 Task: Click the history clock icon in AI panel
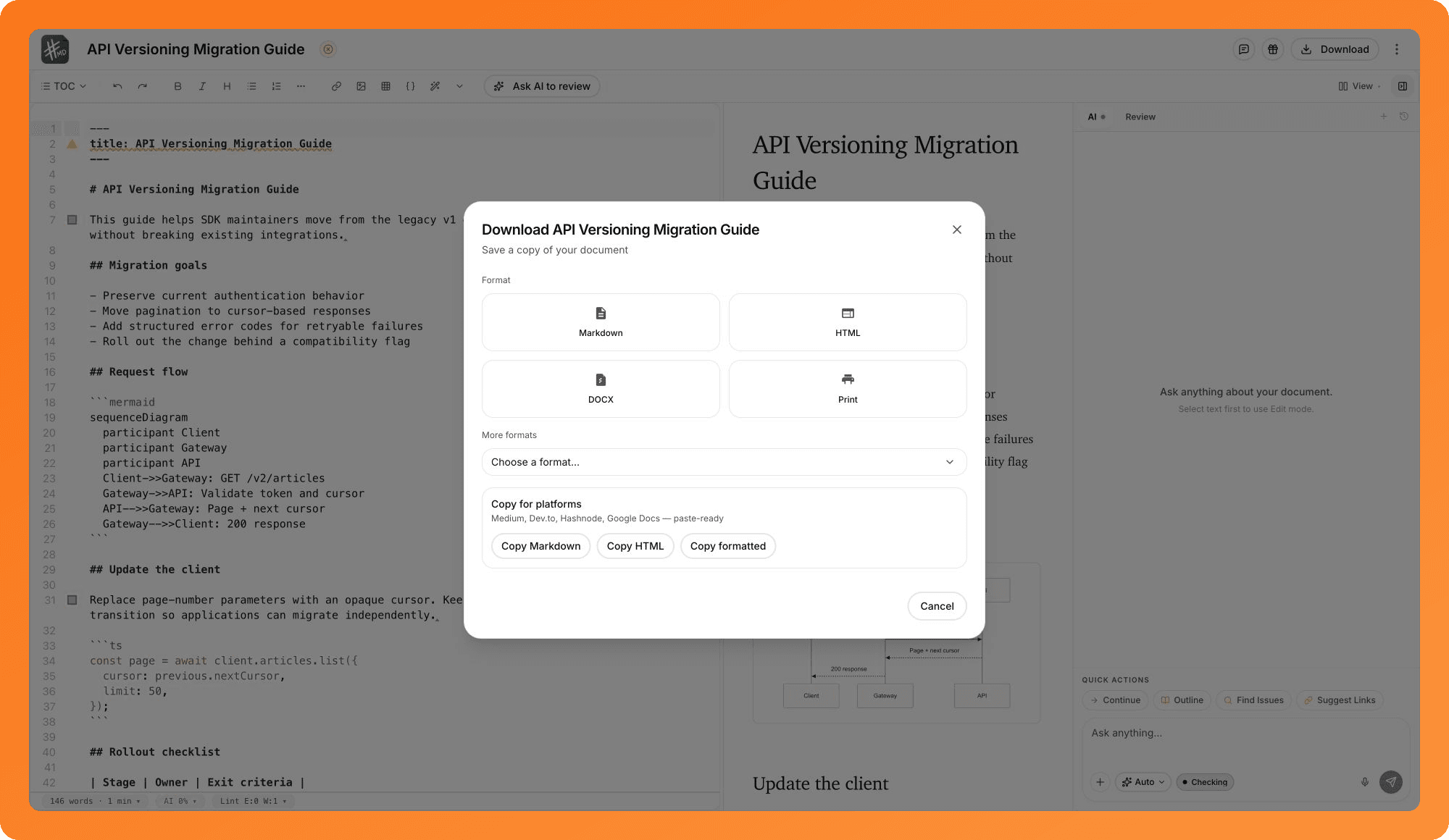click(x=1404, y=116)
